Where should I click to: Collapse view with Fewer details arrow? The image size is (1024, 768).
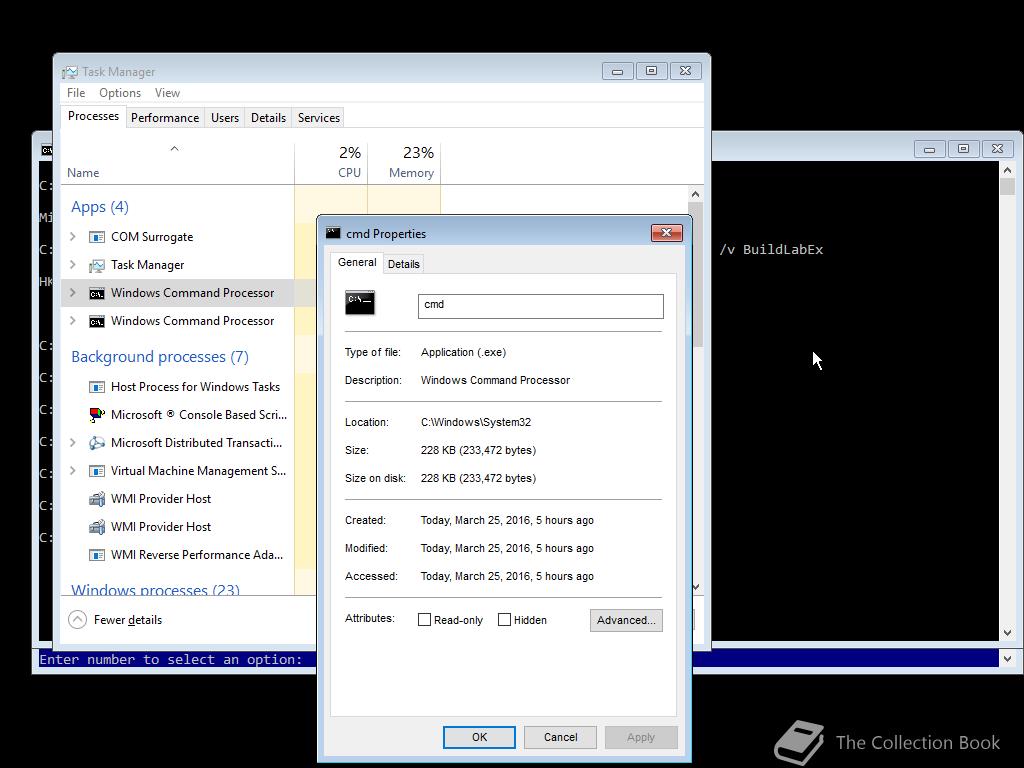click(77, 619)
